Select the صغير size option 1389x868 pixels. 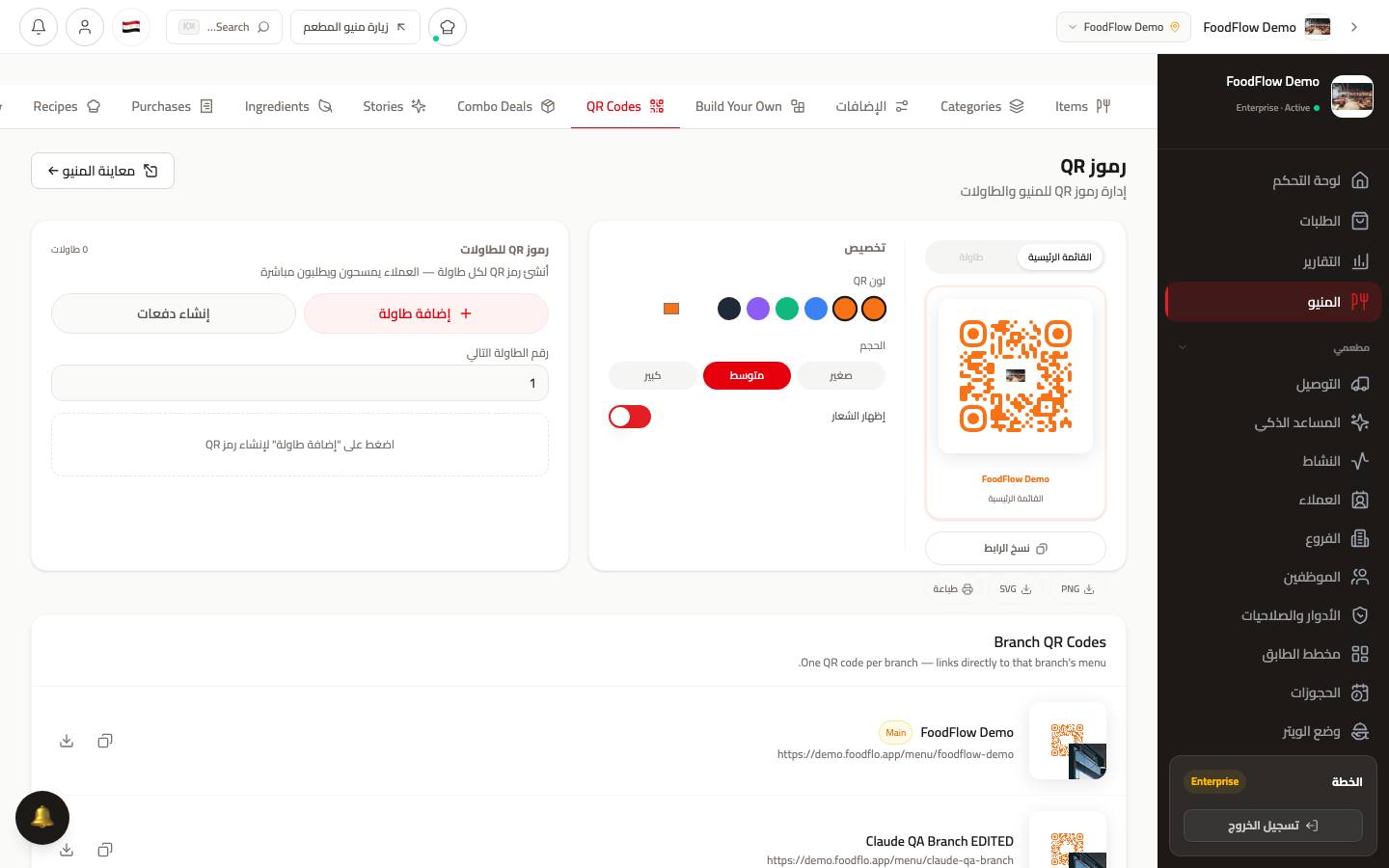841,375
